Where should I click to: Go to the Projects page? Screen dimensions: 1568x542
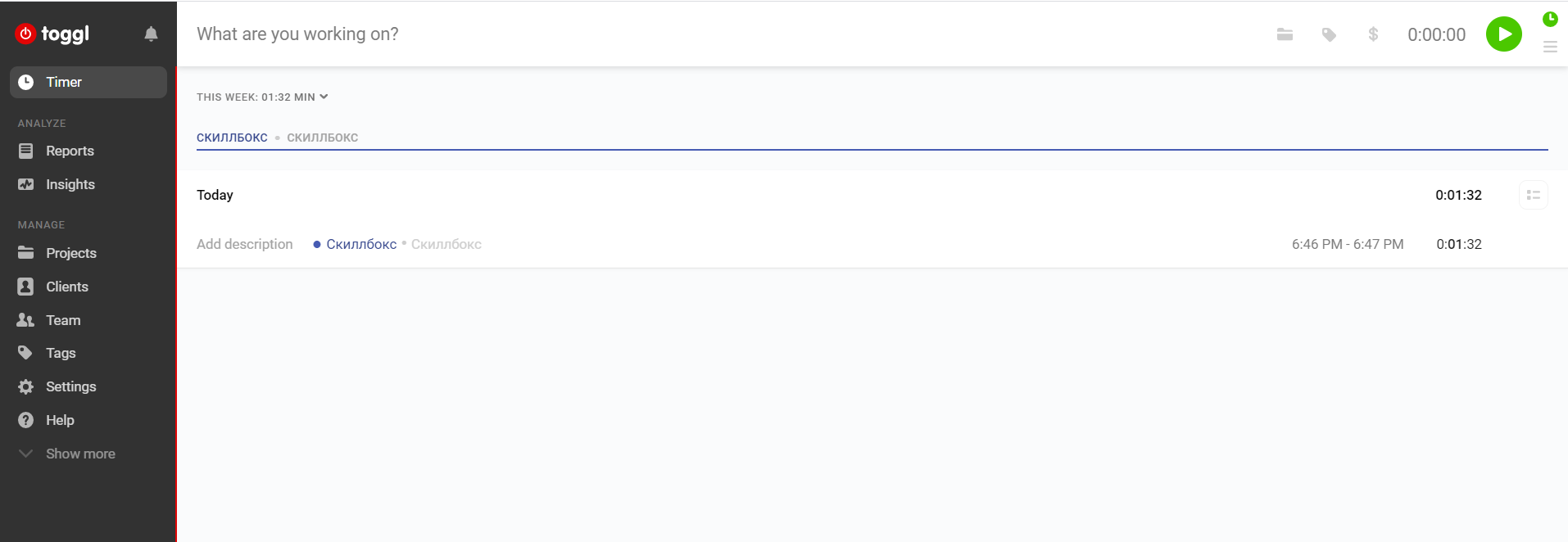(71, 253)
